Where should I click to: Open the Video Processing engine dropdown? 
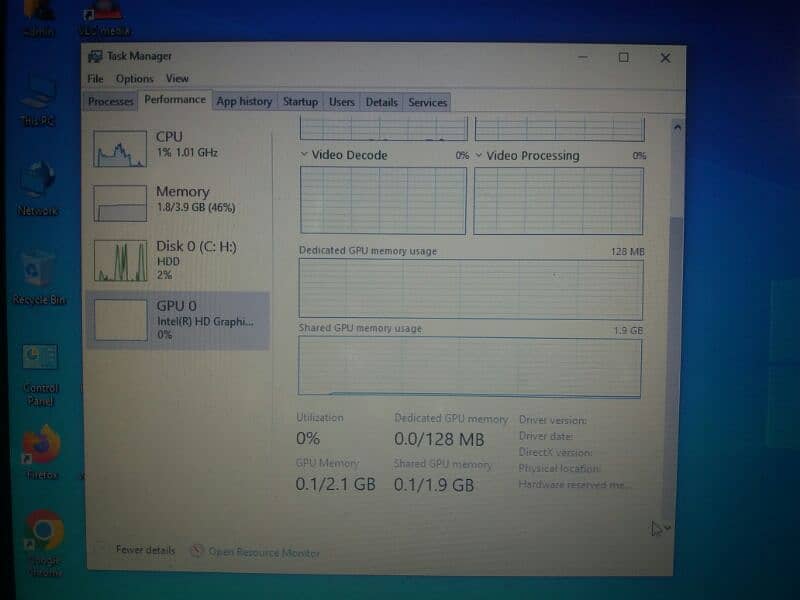[479, 156]
